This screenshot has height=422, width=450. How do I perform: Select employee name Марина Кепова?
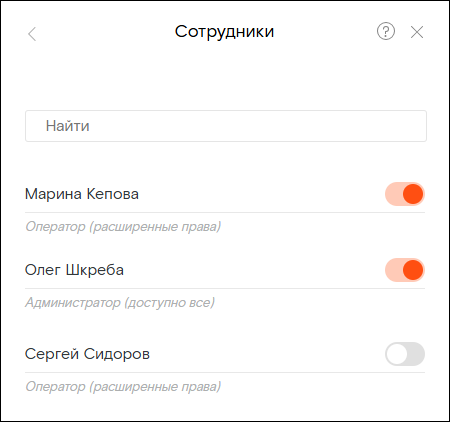pyautogui.click(x=82, y=194)
